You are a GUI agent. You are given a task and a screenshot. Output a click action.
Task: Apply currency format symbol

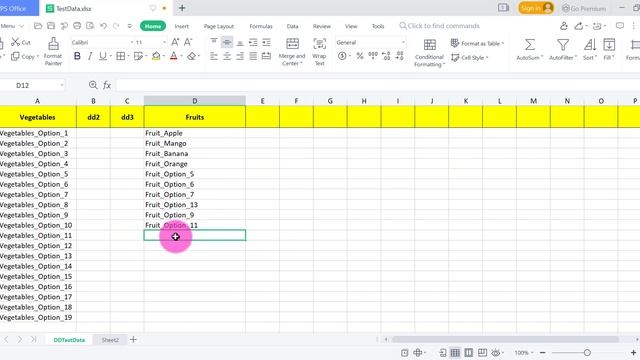click(x=342, y=56)
